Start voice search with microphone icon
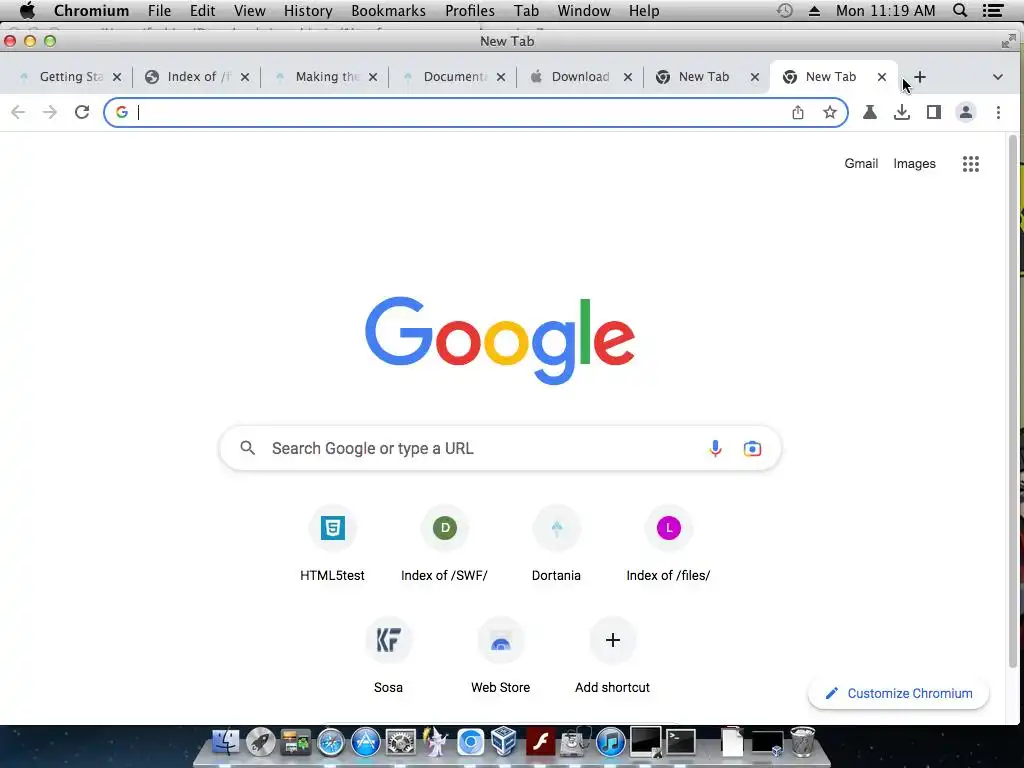 715,449
